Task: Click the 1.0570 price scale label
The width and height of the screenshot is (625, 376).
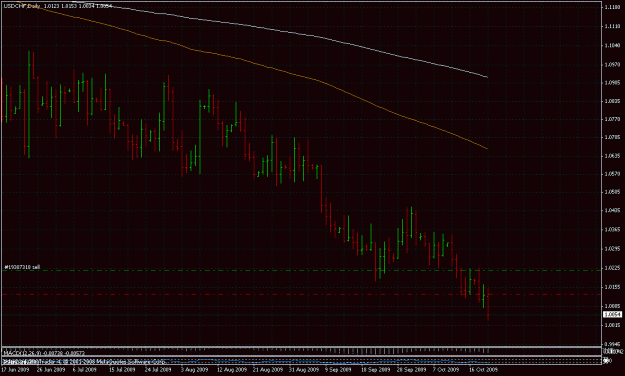Action: 613,174
